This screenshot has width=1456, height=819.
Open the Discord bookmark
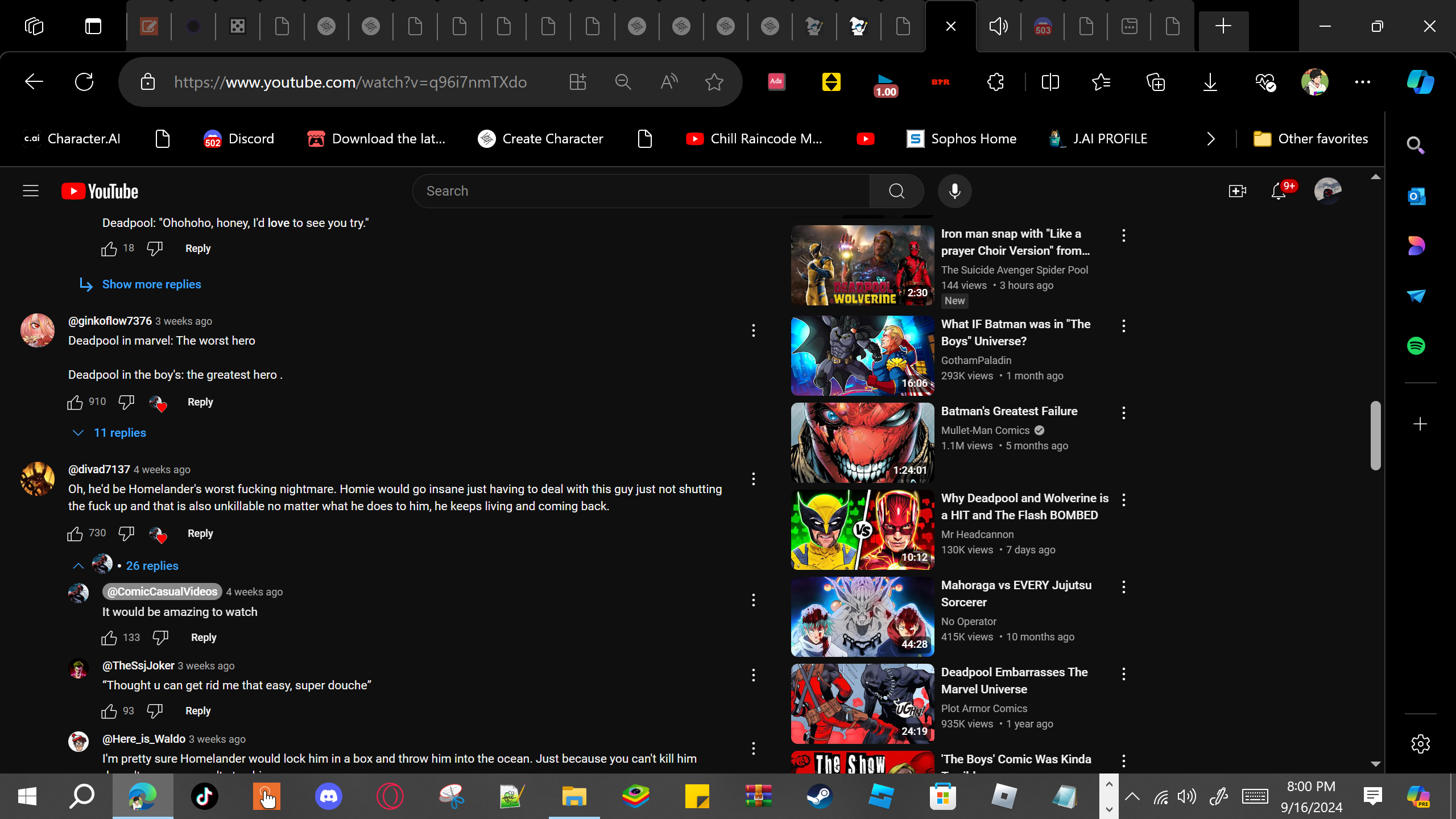click(x=239, y=139)
